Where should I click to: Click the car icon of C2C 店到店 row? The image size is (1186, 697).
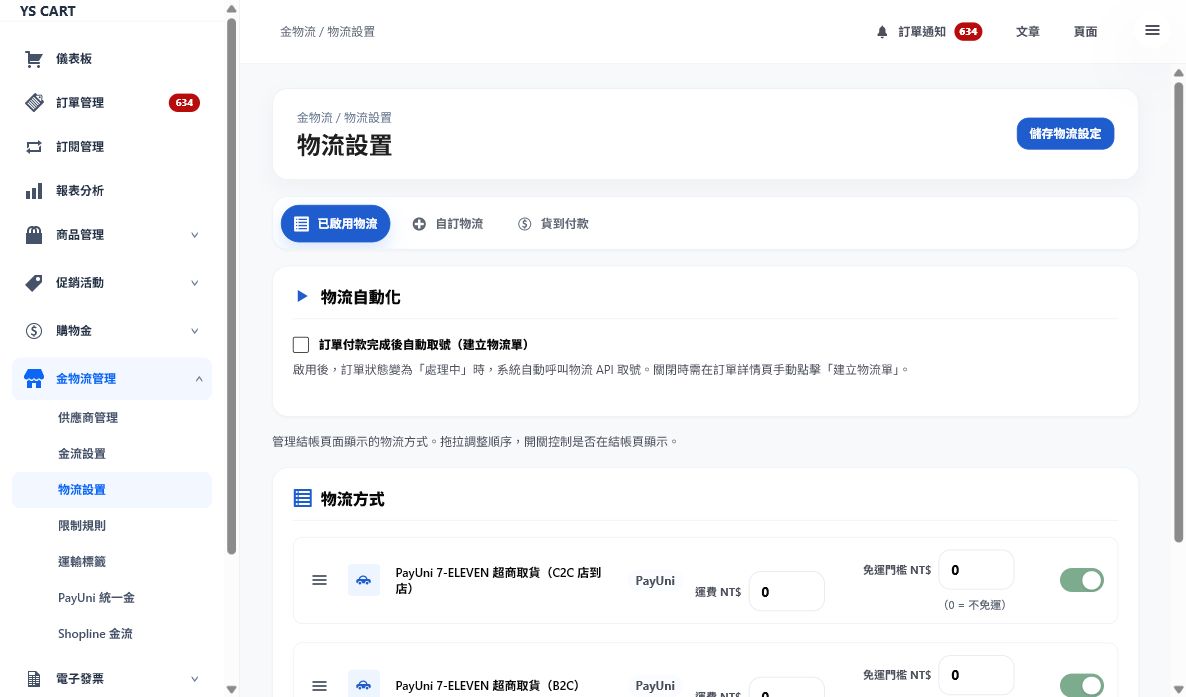(x=364, y=580)
